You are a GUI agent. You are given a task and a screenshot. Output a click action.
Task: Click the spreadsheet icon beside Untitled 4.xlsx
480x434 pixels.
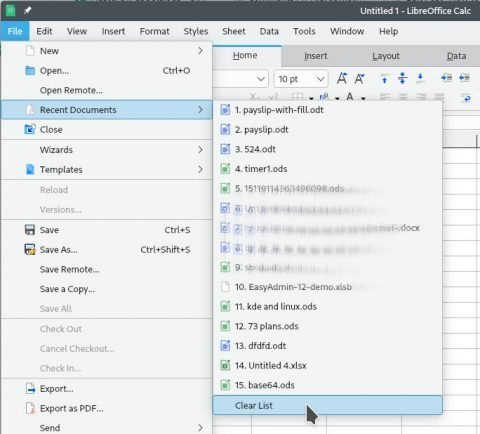[225, 365]
